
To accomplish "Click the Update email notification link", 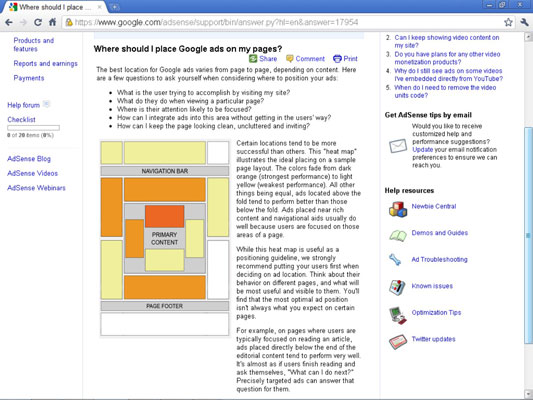I will 423,150.
